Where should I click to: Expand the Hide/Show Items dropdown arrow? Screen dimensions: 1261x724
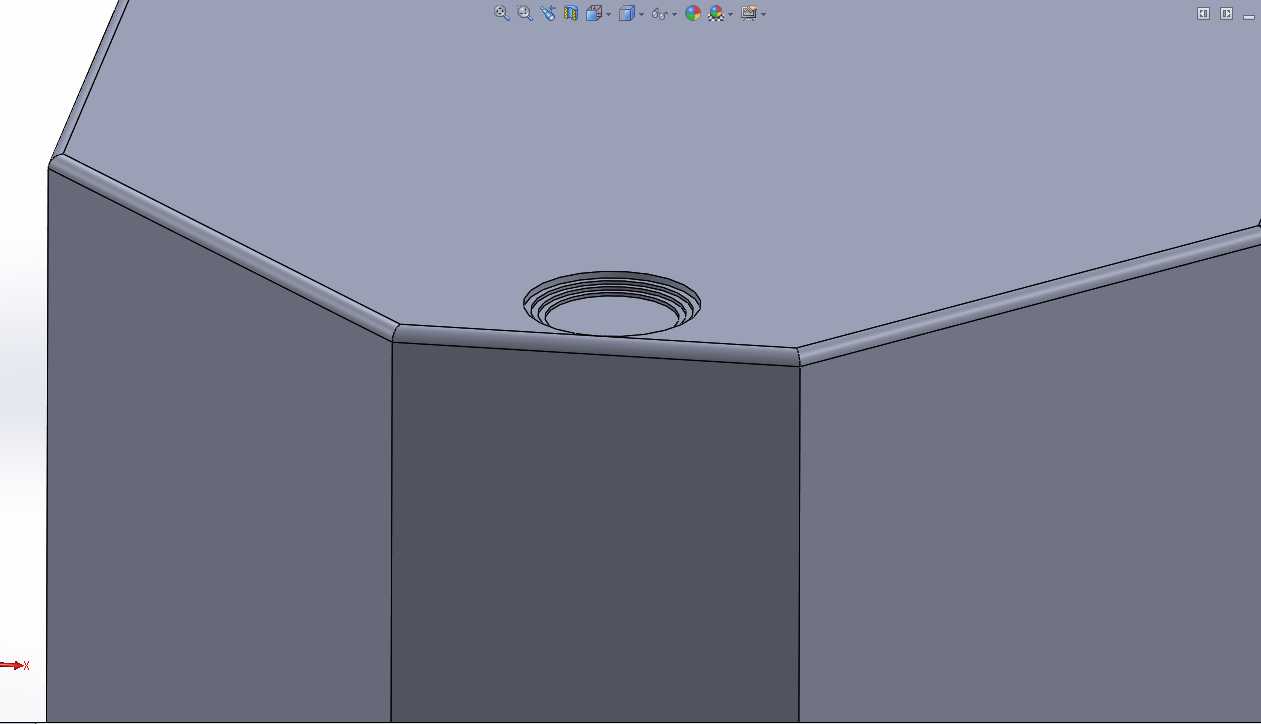point(675,14)
